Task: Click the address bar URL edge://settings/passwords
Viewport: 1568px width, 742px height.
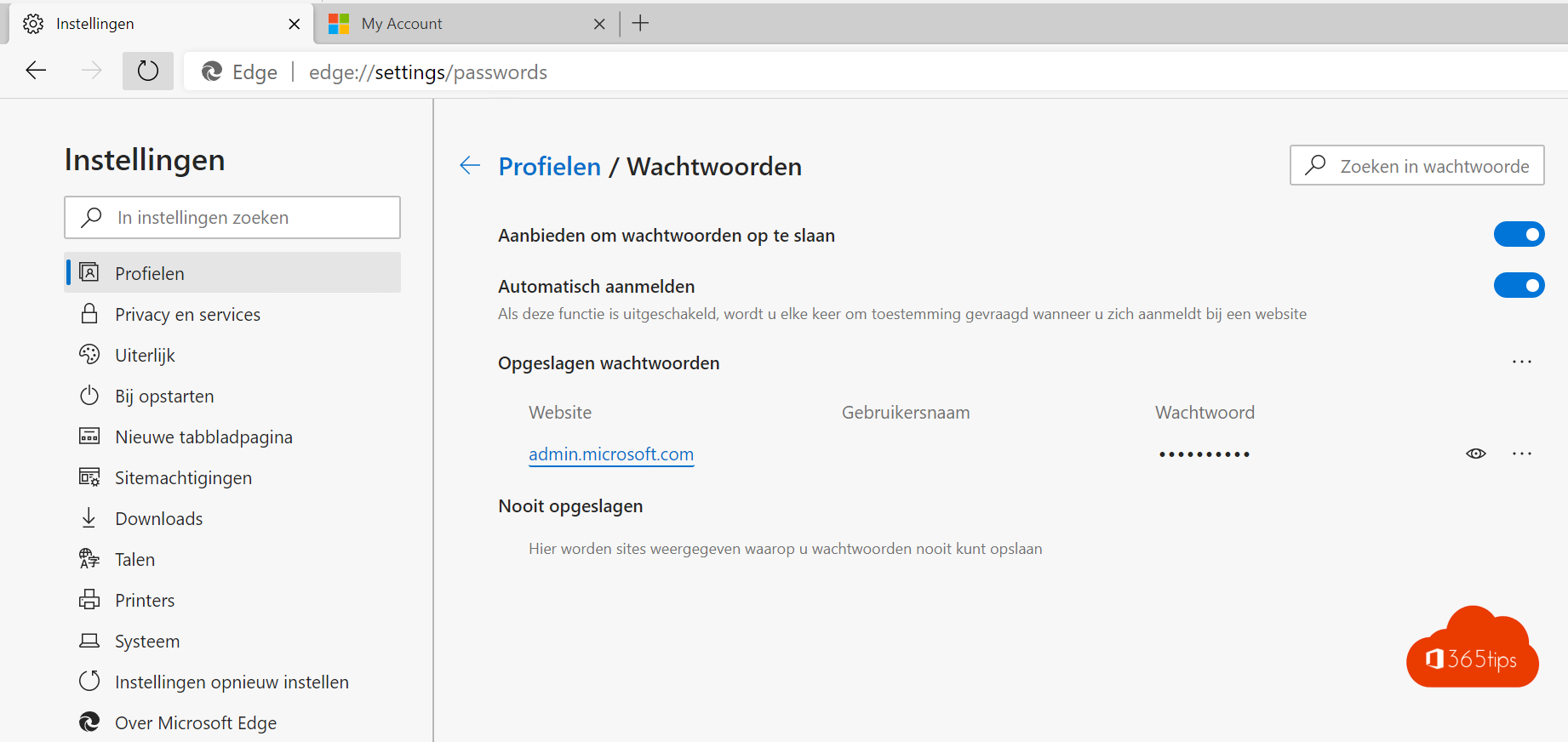Action: (428, 72)
